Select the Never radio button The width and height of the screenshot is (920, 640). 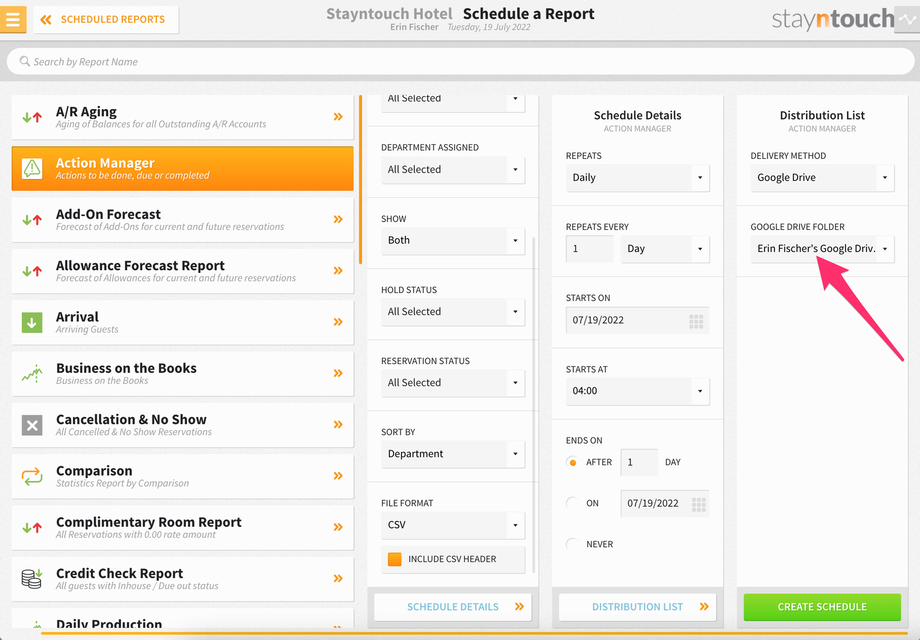point(573,544)
